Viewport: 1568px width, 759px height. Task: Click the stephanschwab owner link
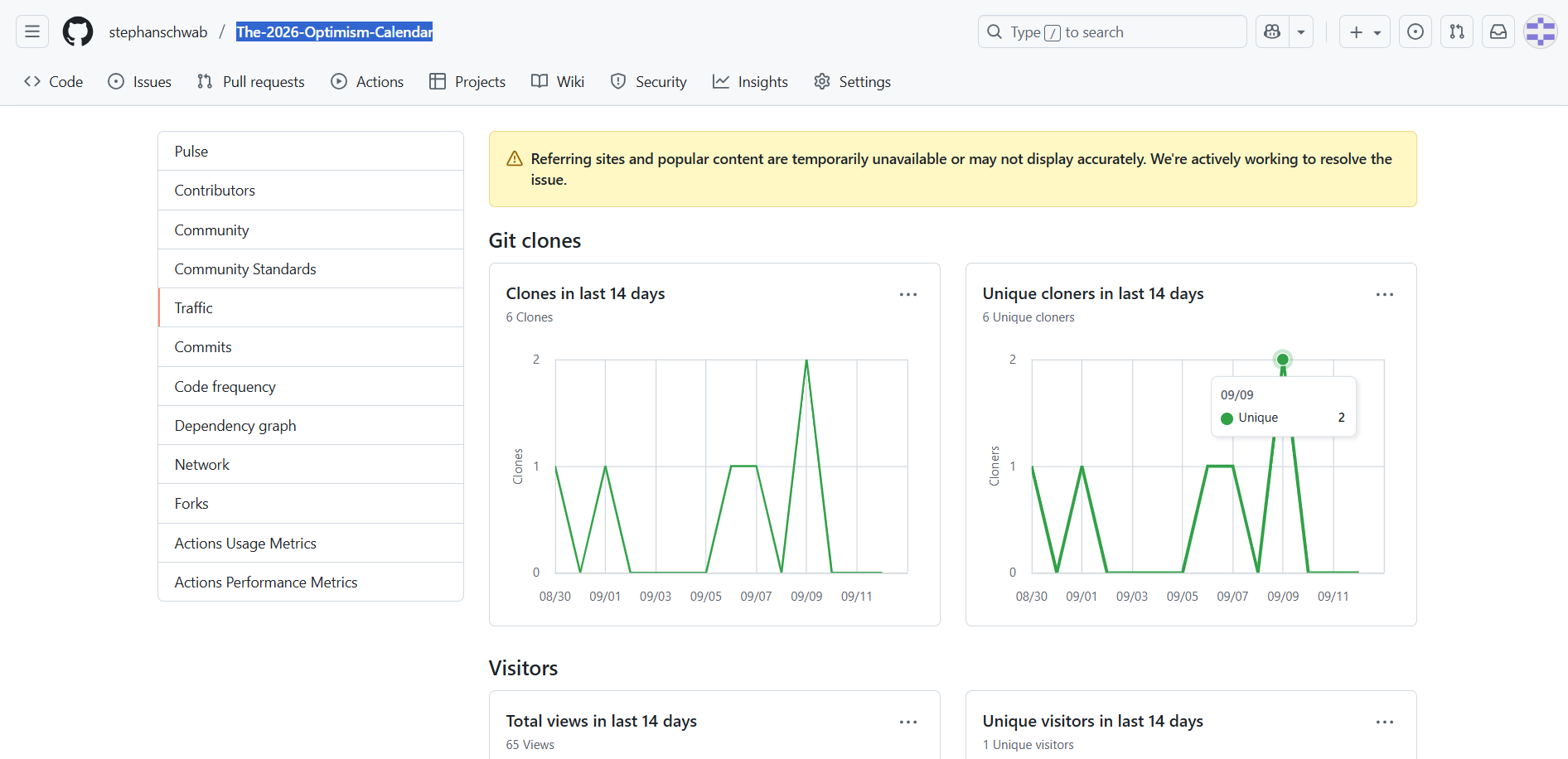coord(158,32)
